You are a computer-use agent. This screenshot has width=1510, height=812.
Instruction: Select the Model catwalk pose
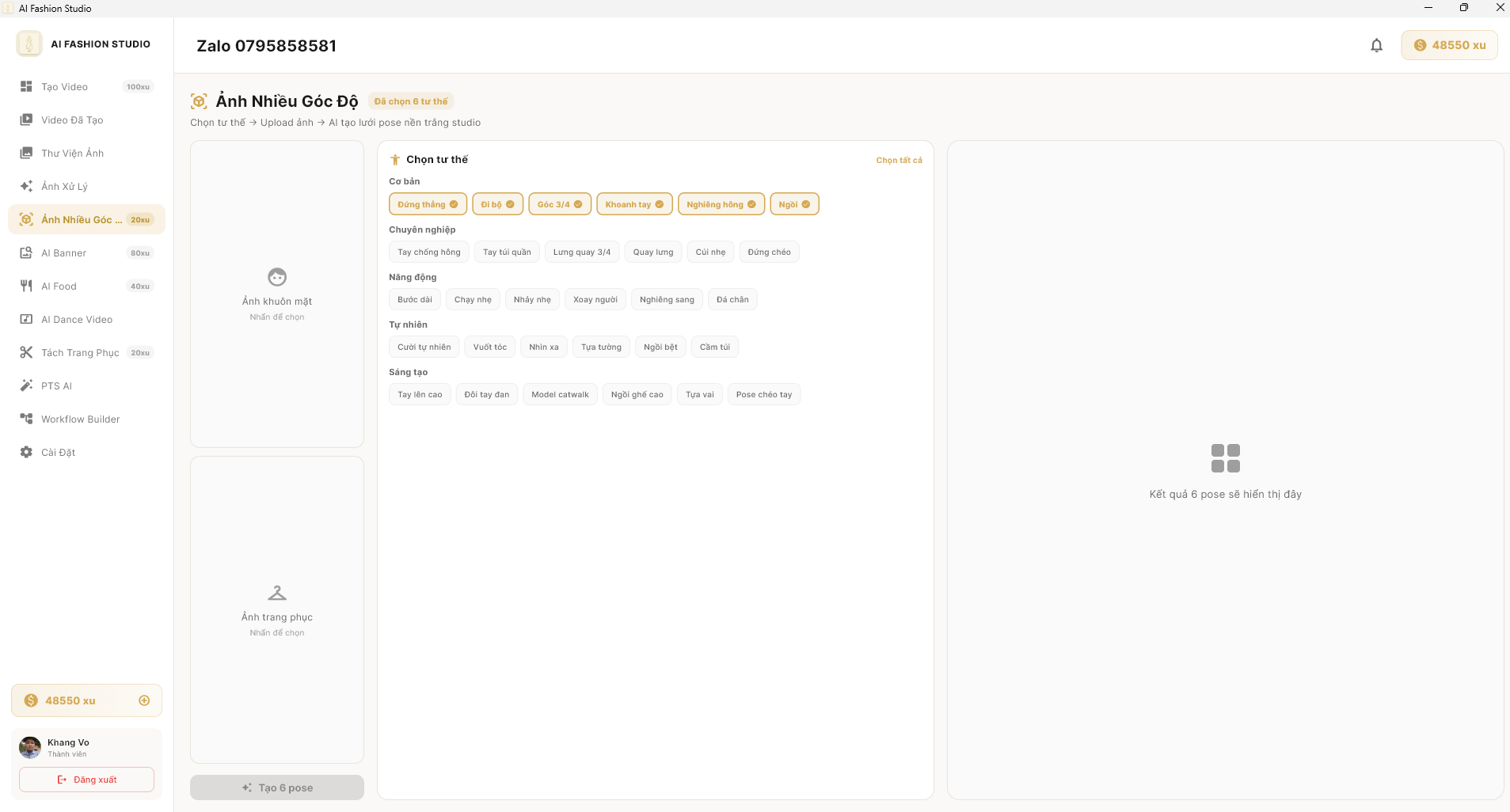(560, 394)
